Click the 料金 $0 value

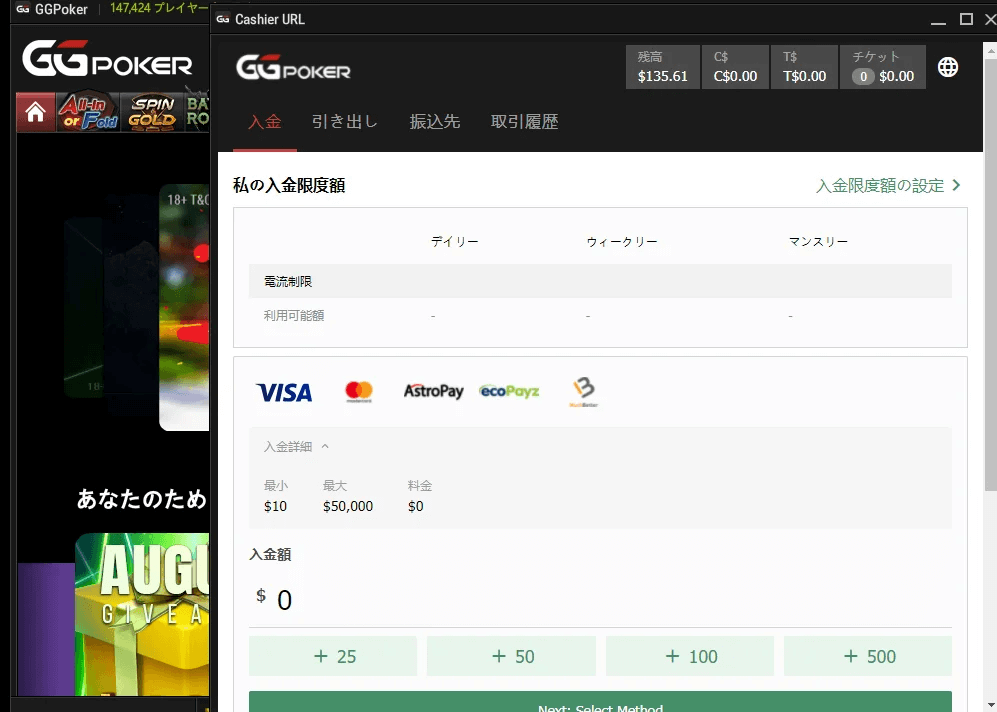[416, 506]
